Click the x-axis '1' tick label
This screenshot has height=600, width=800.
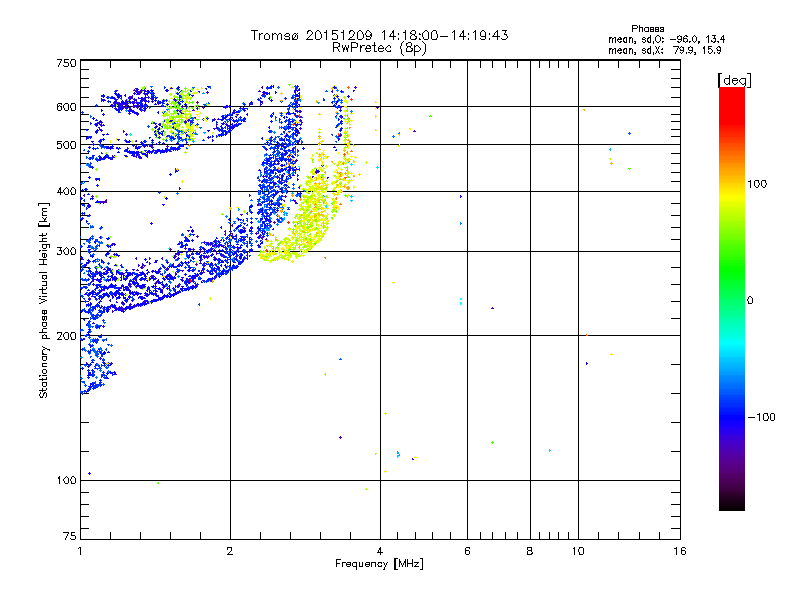(80, 551)
